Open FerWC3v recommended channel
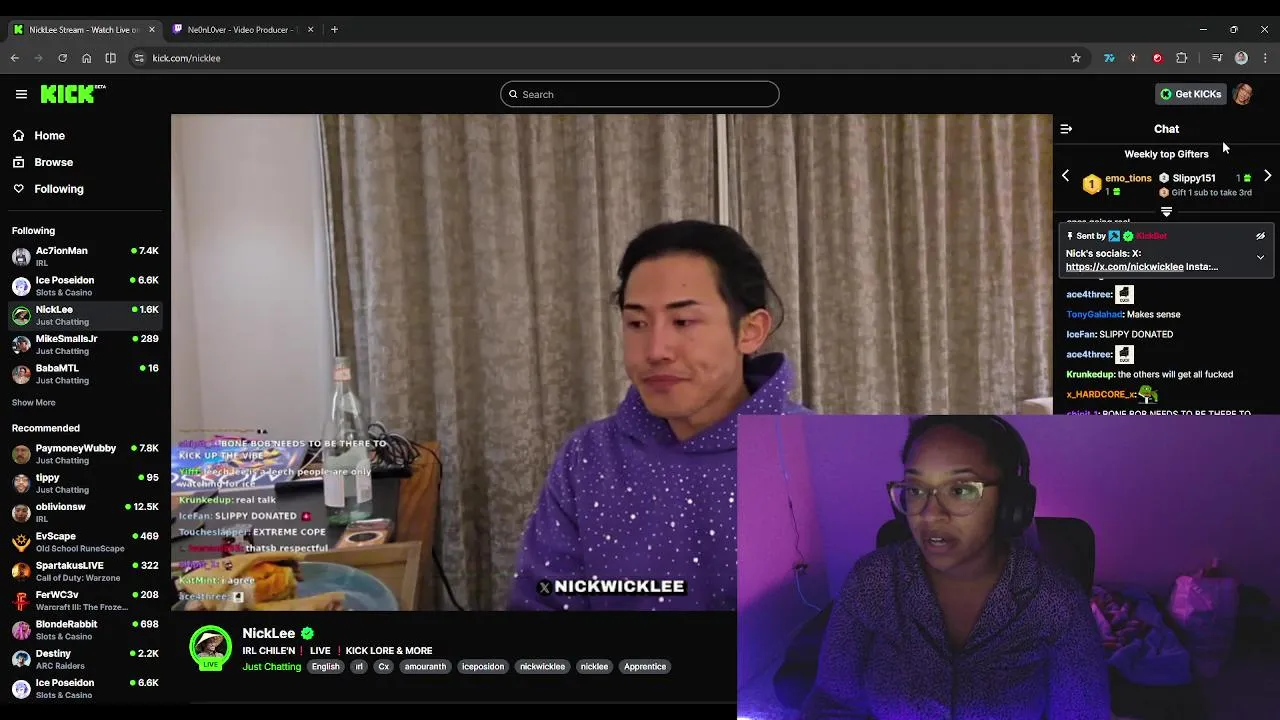 coord(85,600)
